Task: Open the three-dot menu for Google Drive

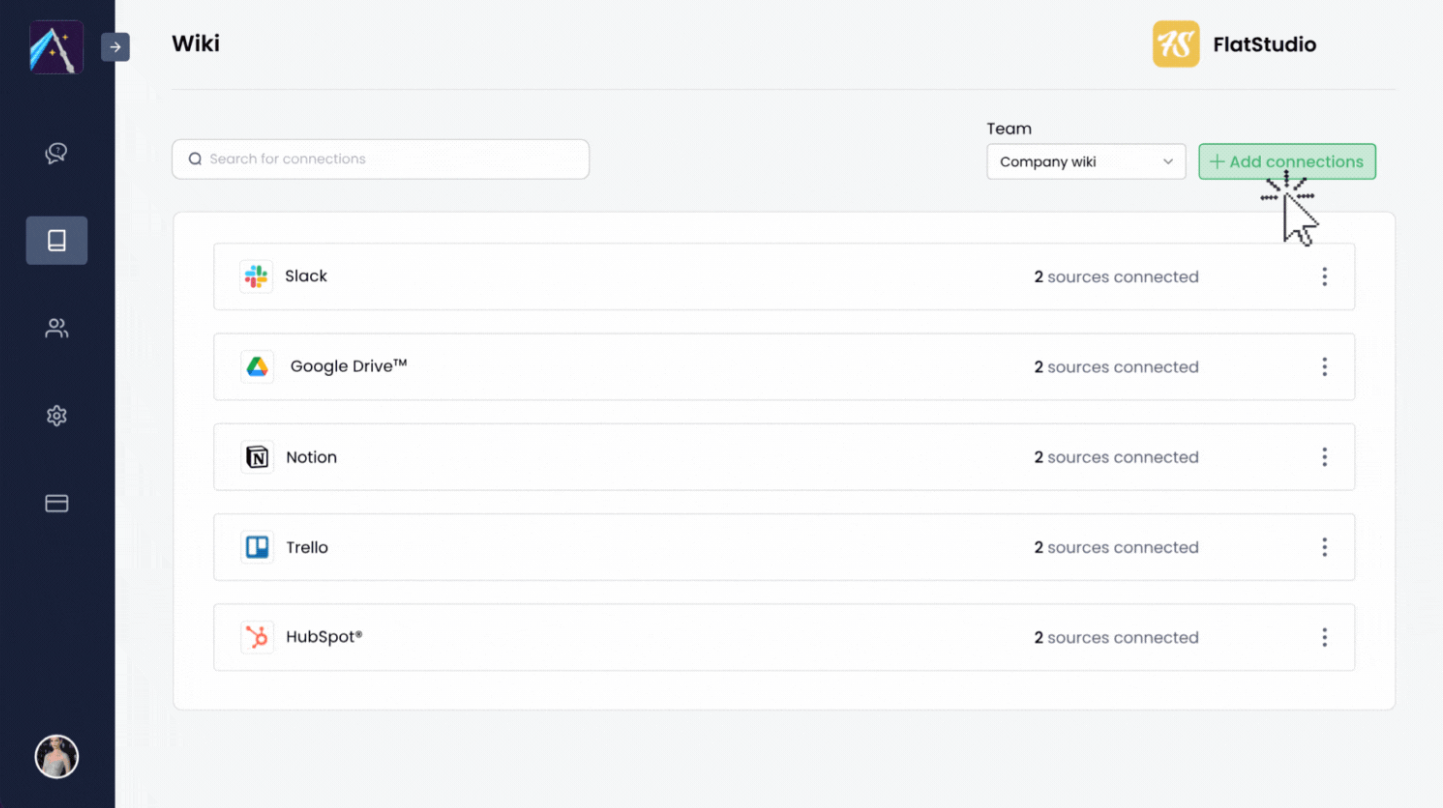Action: pos(1324,367)
